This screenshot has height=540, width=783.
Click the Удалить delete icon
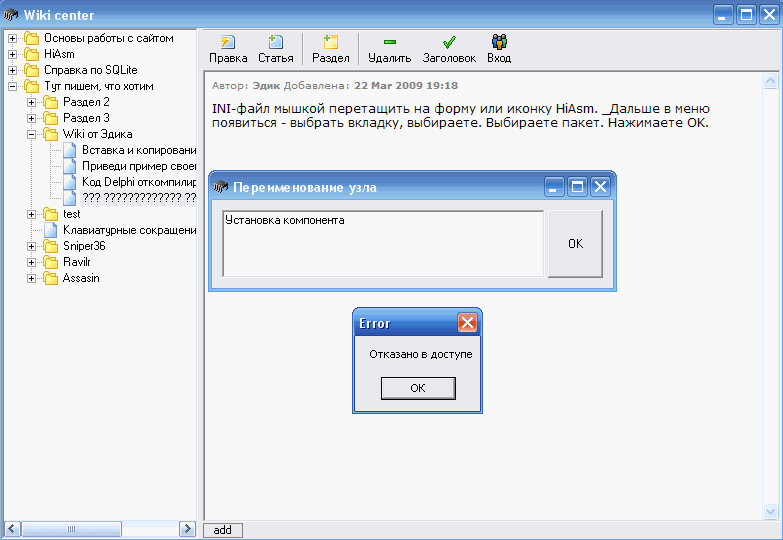[x=389, y=42]
